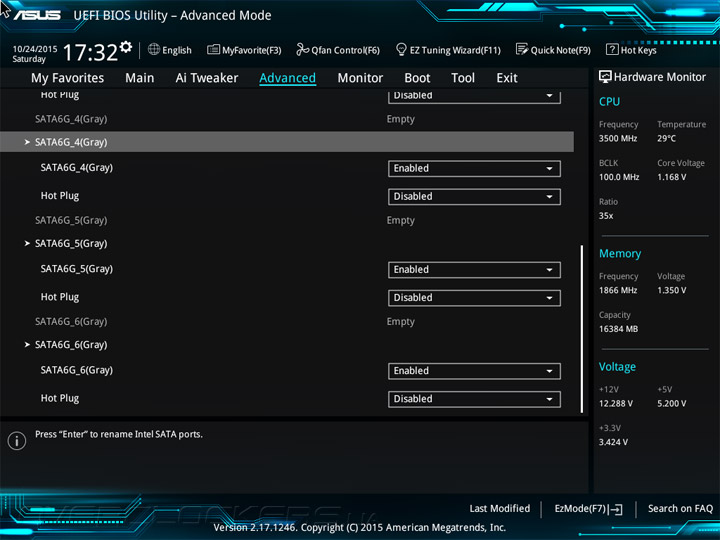Screen dimensions: 720x540
Task: Click the +12V reading 12.288 V
Action: click(616, 403)
